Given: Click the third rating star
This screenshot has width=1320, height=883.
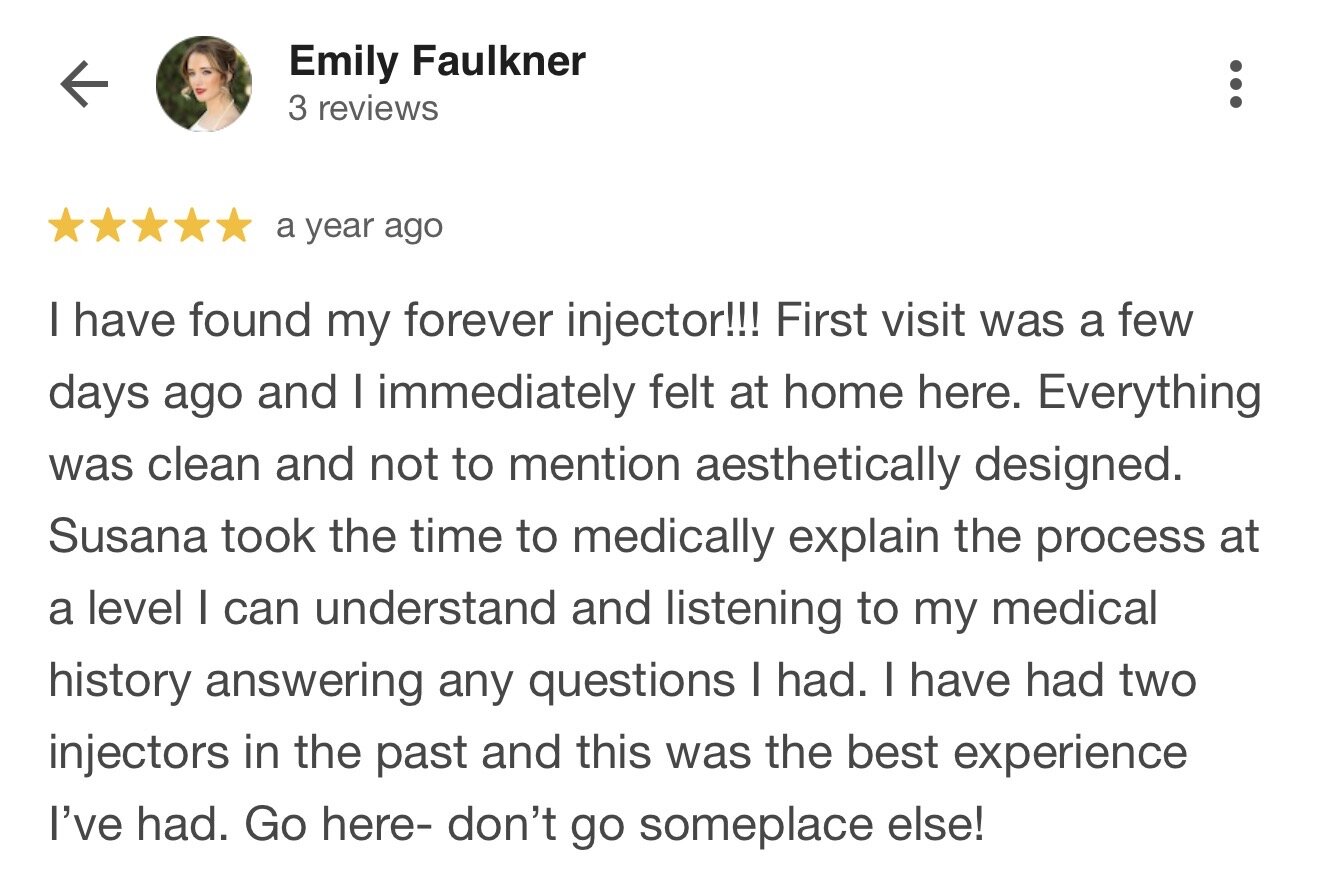Looking at the screenshot, I should coord(150,227).
